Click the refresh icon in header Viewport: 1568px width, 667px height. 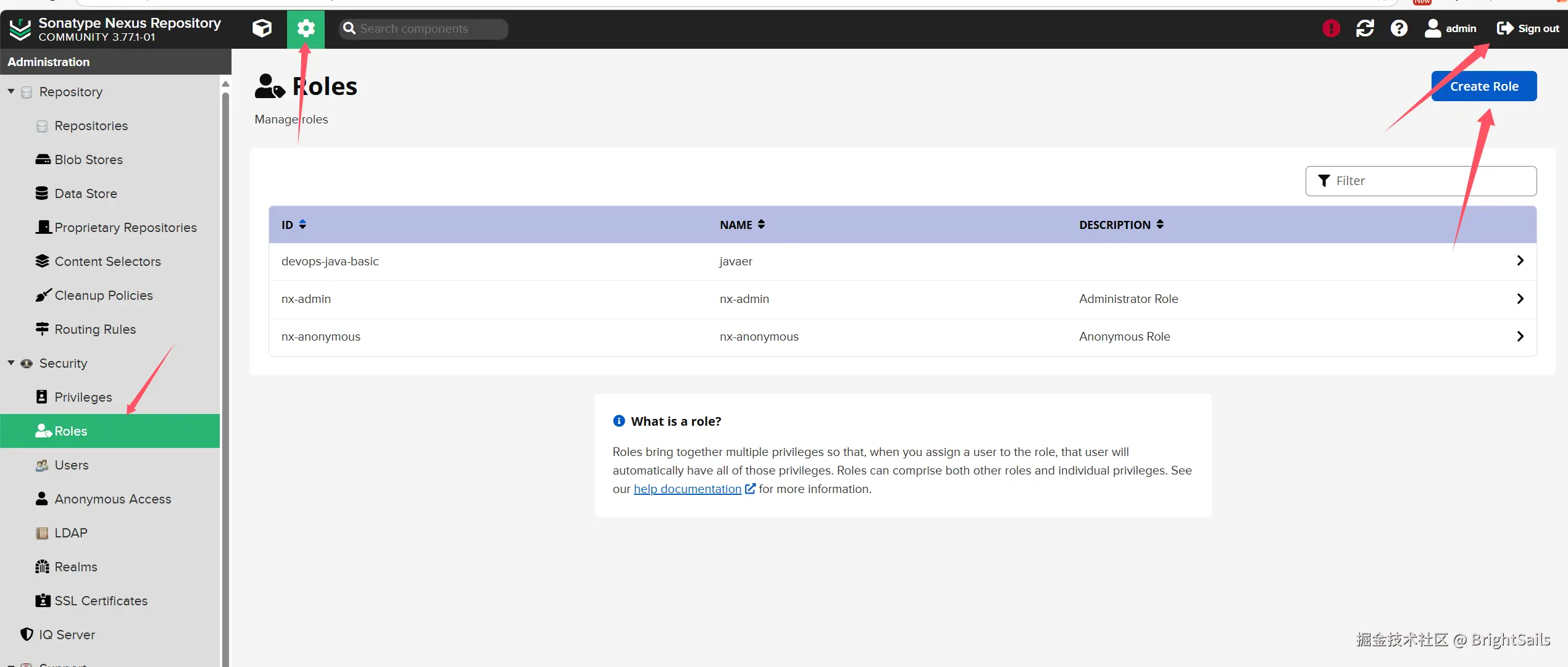click(1365, 28)
